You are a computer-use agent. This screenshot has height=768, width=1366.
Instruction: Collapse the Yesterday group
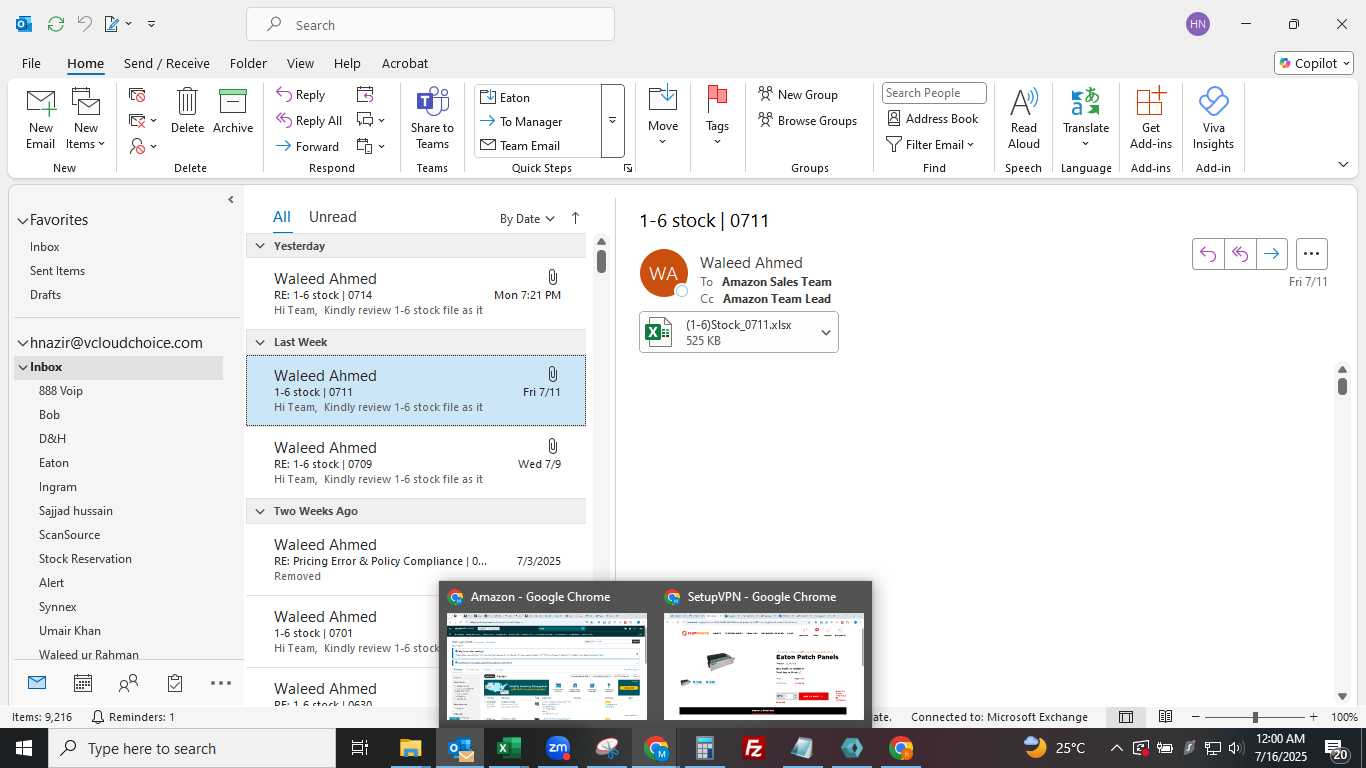(260, 246)
